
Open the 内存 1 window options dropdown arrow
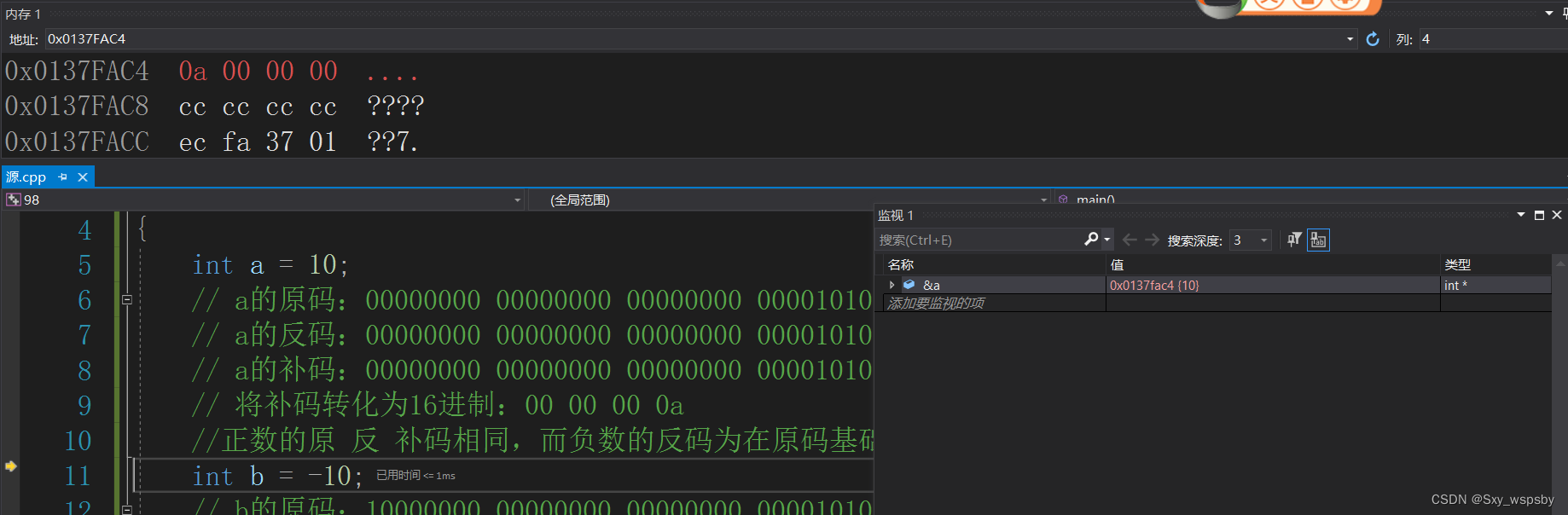pyautogui.click(x=1549, y=14)
